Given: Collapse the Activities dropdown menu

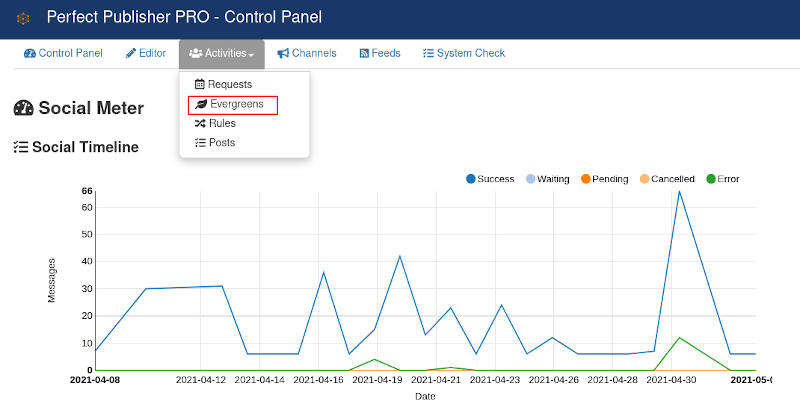Looking at the screenshot, I should 221,54.
